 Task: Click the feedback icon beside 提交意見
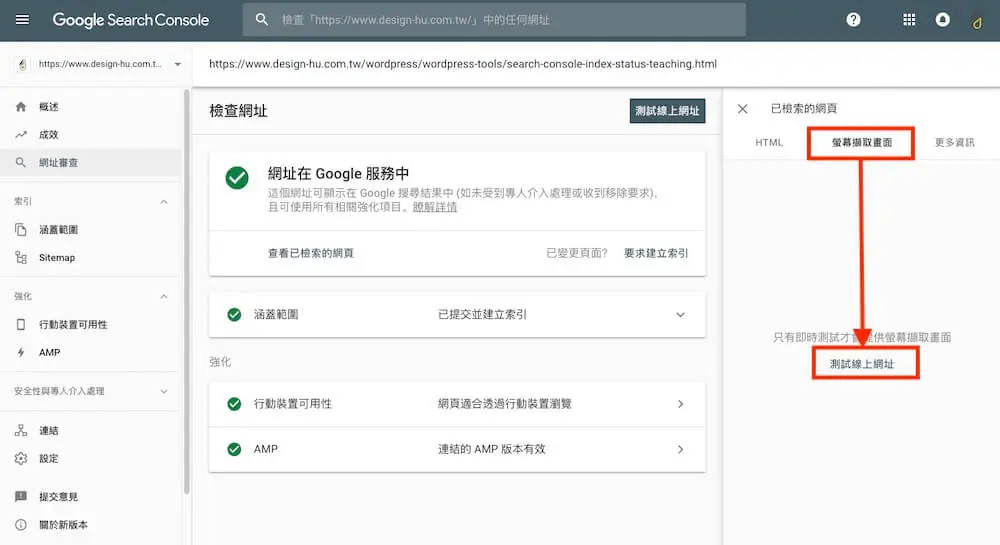point(21,497)
